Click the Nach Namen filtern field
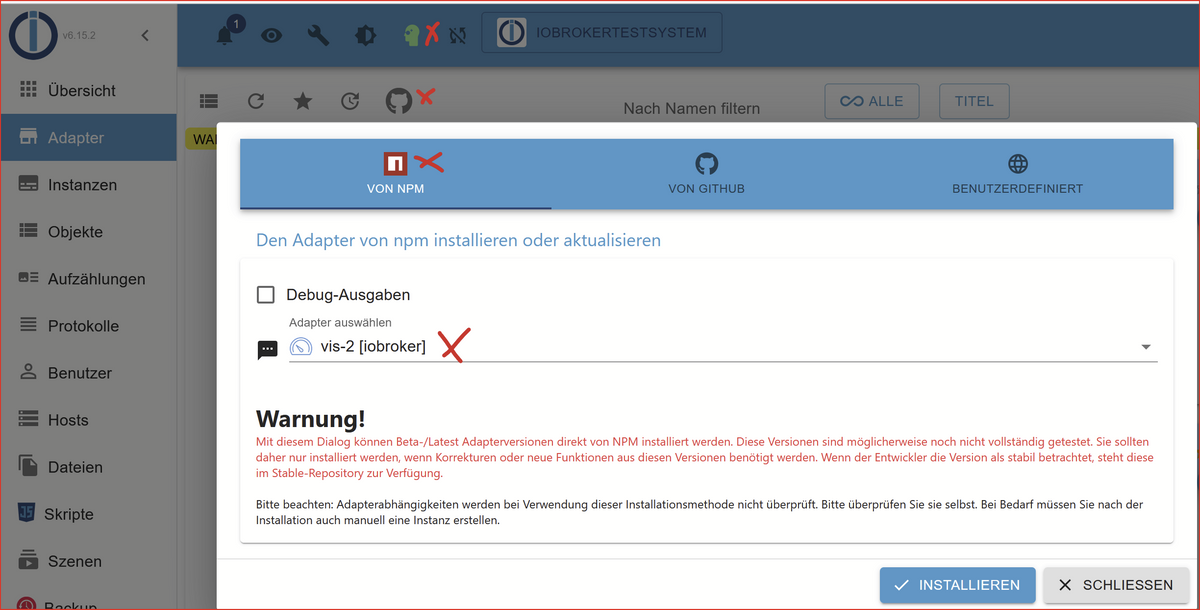 692,108
